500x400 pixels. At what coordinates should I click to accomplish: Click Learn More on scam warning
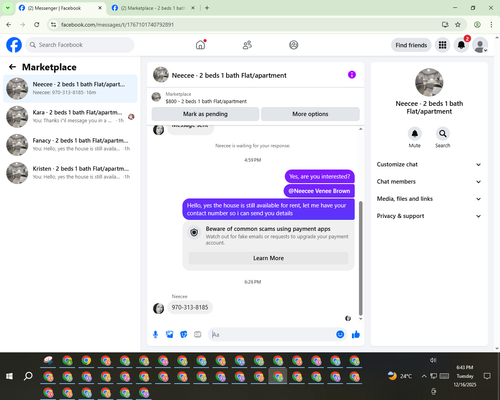point(268,258)
